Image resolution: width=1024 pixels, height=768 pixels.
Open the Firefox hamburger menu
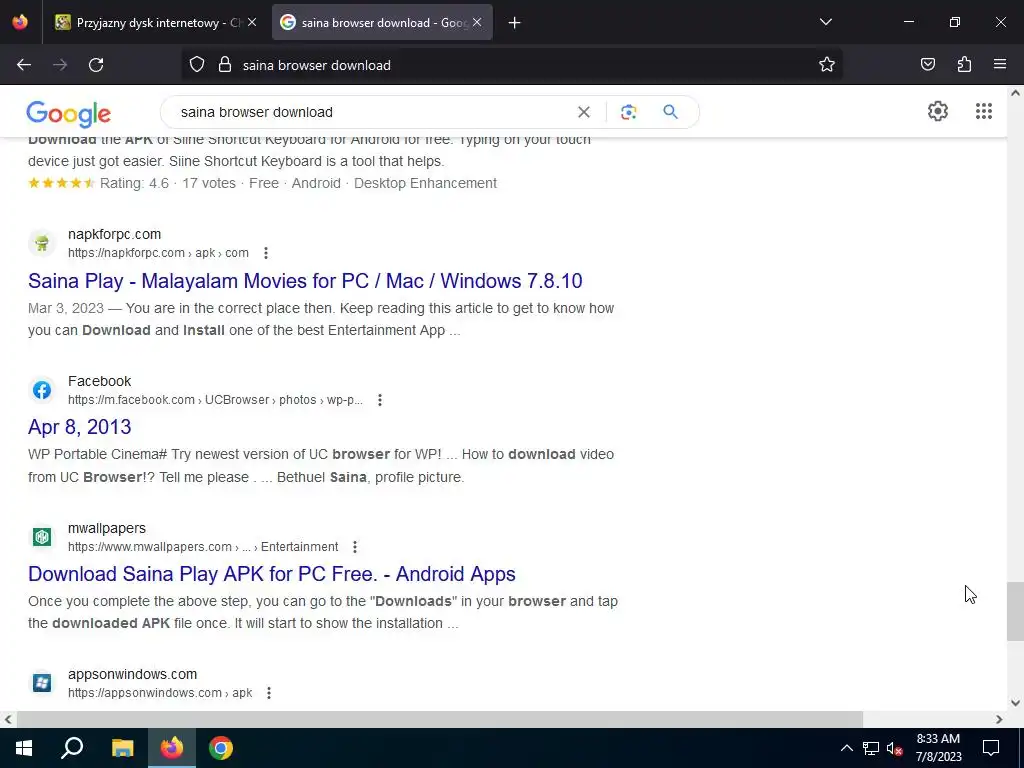tap(1000, 65)
